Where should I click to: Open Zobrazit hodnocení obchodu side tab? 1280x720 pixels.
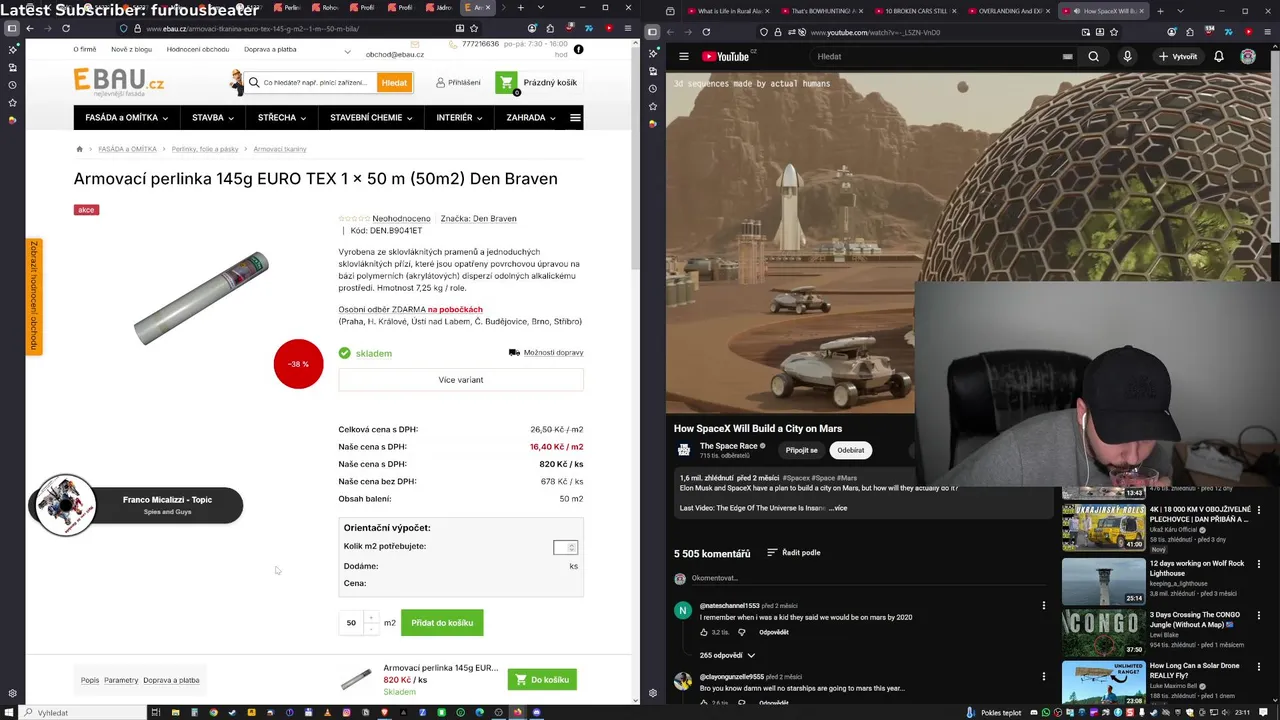(34, 296)
